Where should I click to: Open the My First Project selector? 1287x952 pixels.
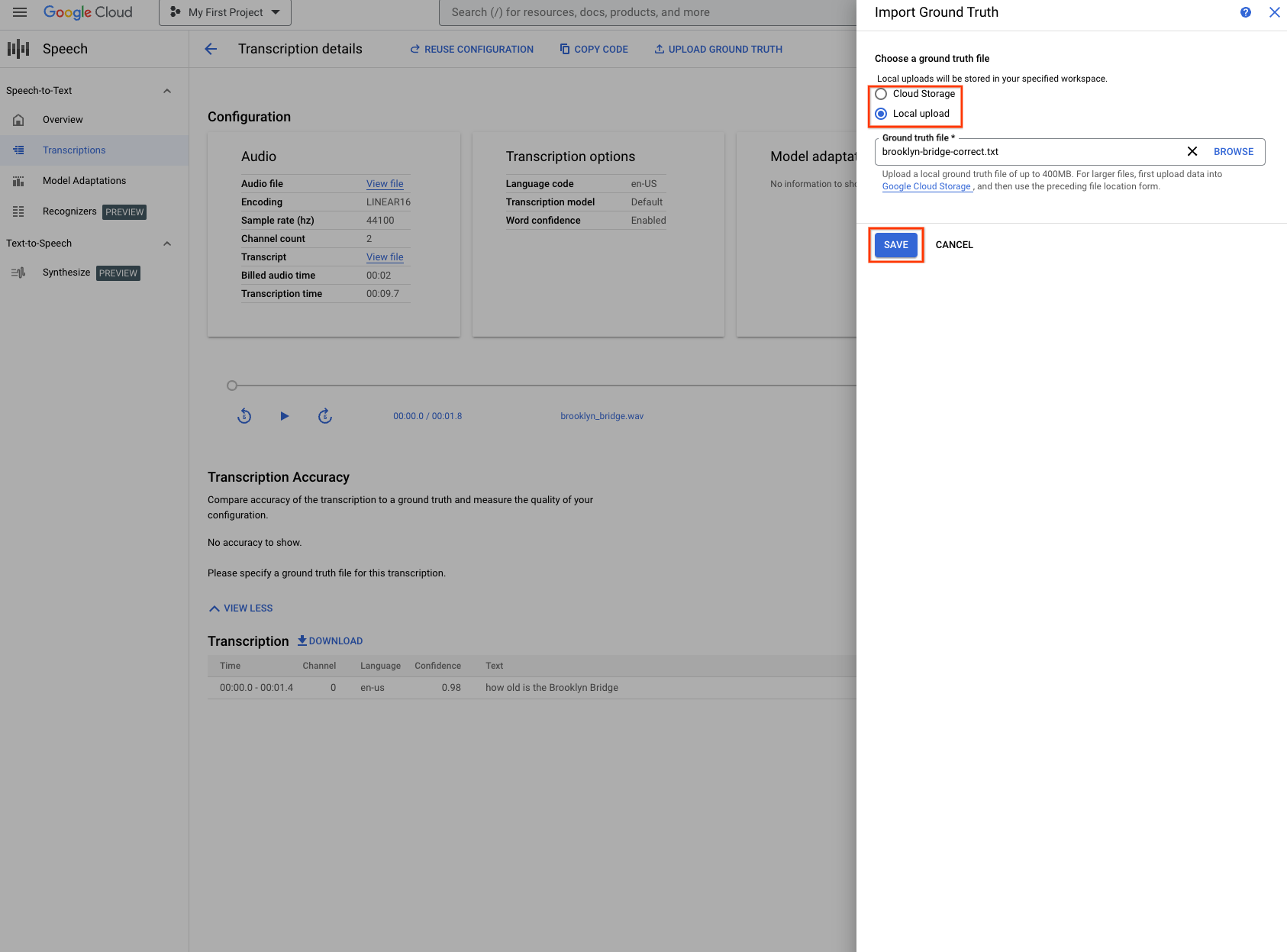click(224, 12)
